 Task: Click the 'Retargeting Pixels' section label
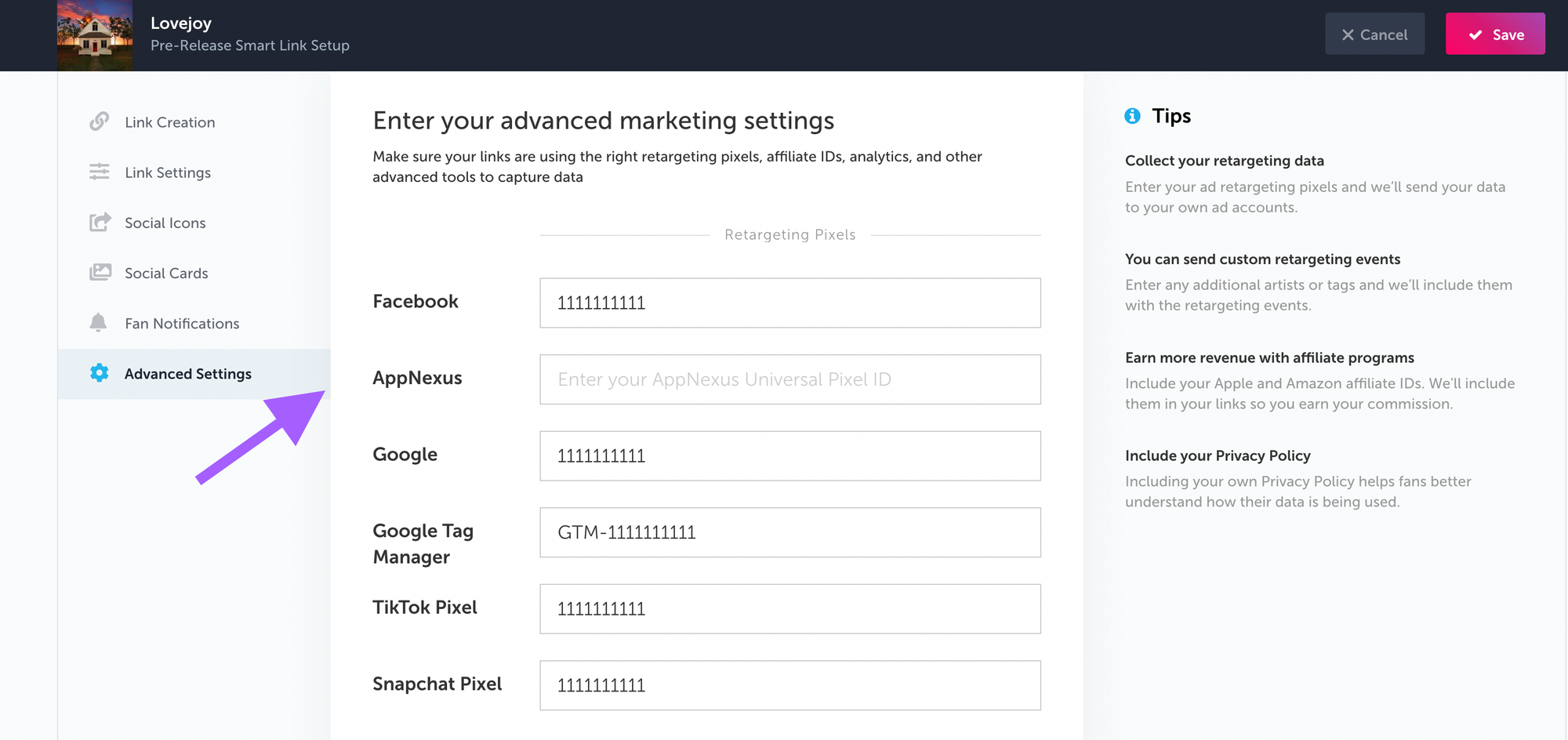tap(790, 234)
